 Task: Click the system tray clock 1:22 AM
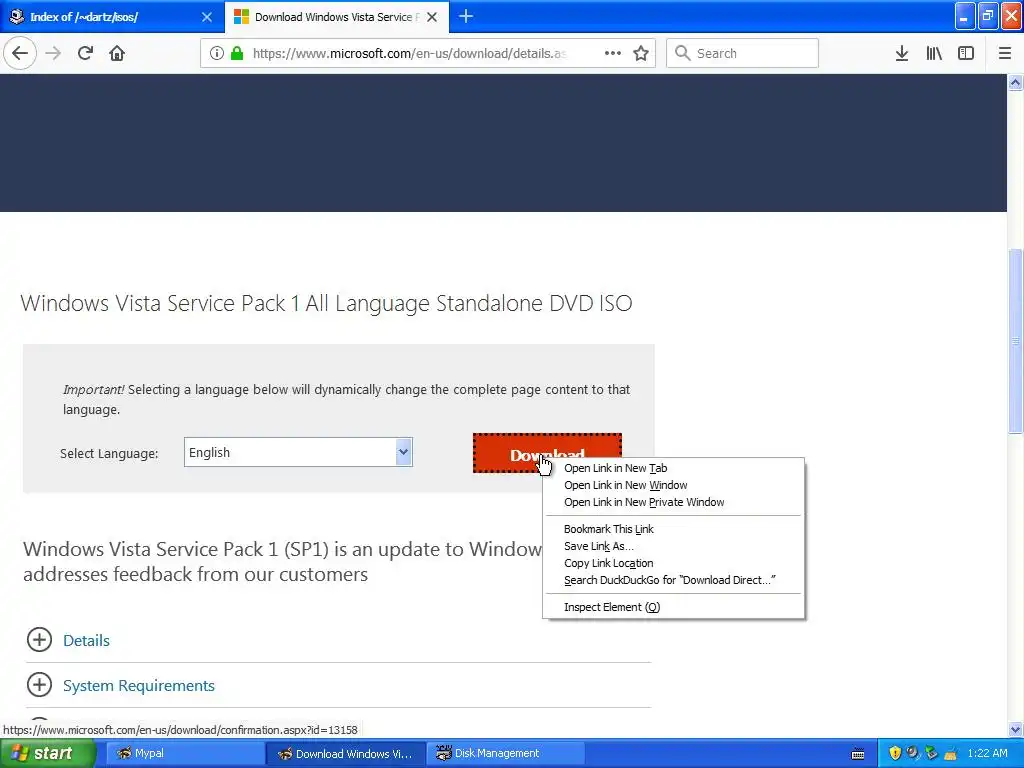point(987,753)
